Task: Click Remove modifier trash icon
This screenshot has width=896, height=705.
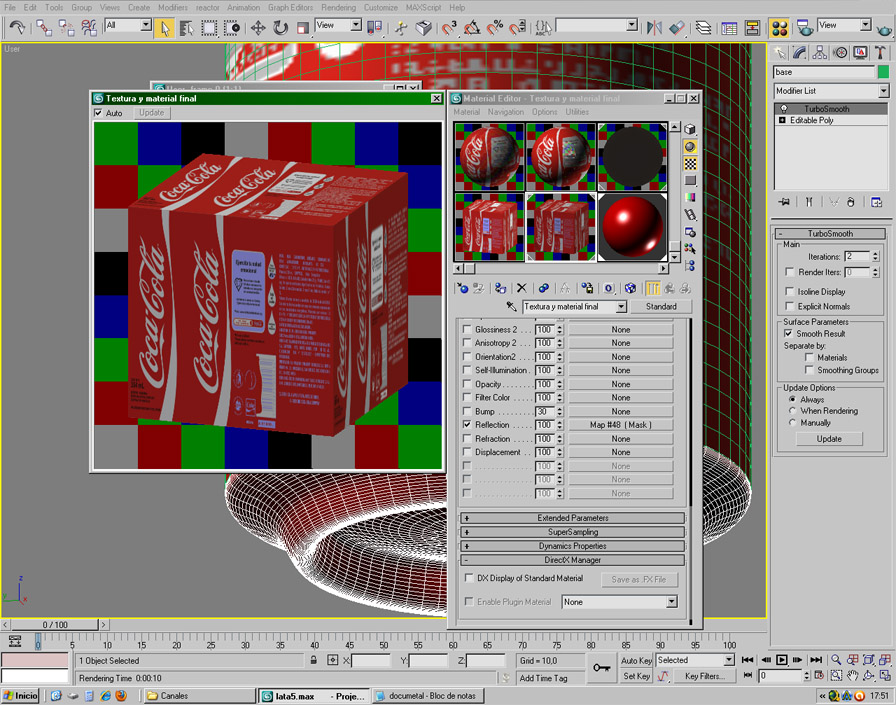Action: coord(851,202)
